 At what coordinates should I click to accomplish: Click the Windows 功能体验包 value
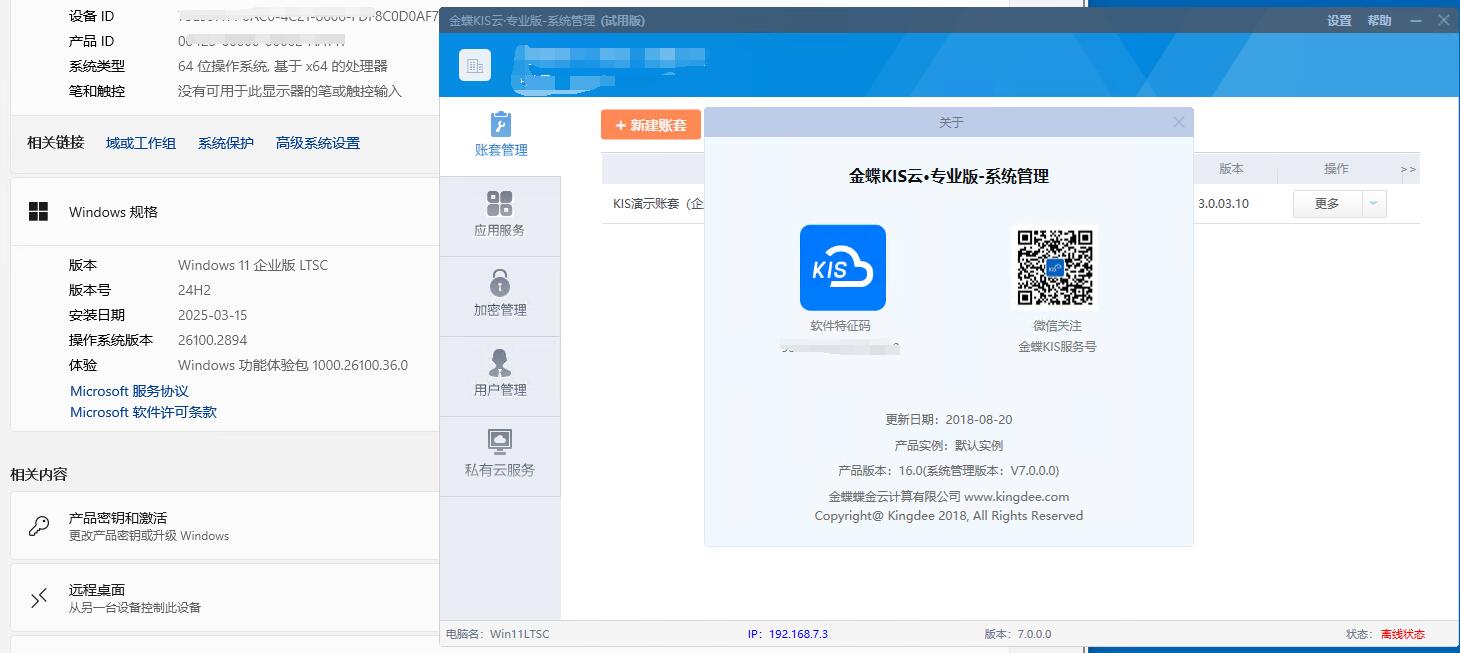pyautogui.click(x=293, y=365)
